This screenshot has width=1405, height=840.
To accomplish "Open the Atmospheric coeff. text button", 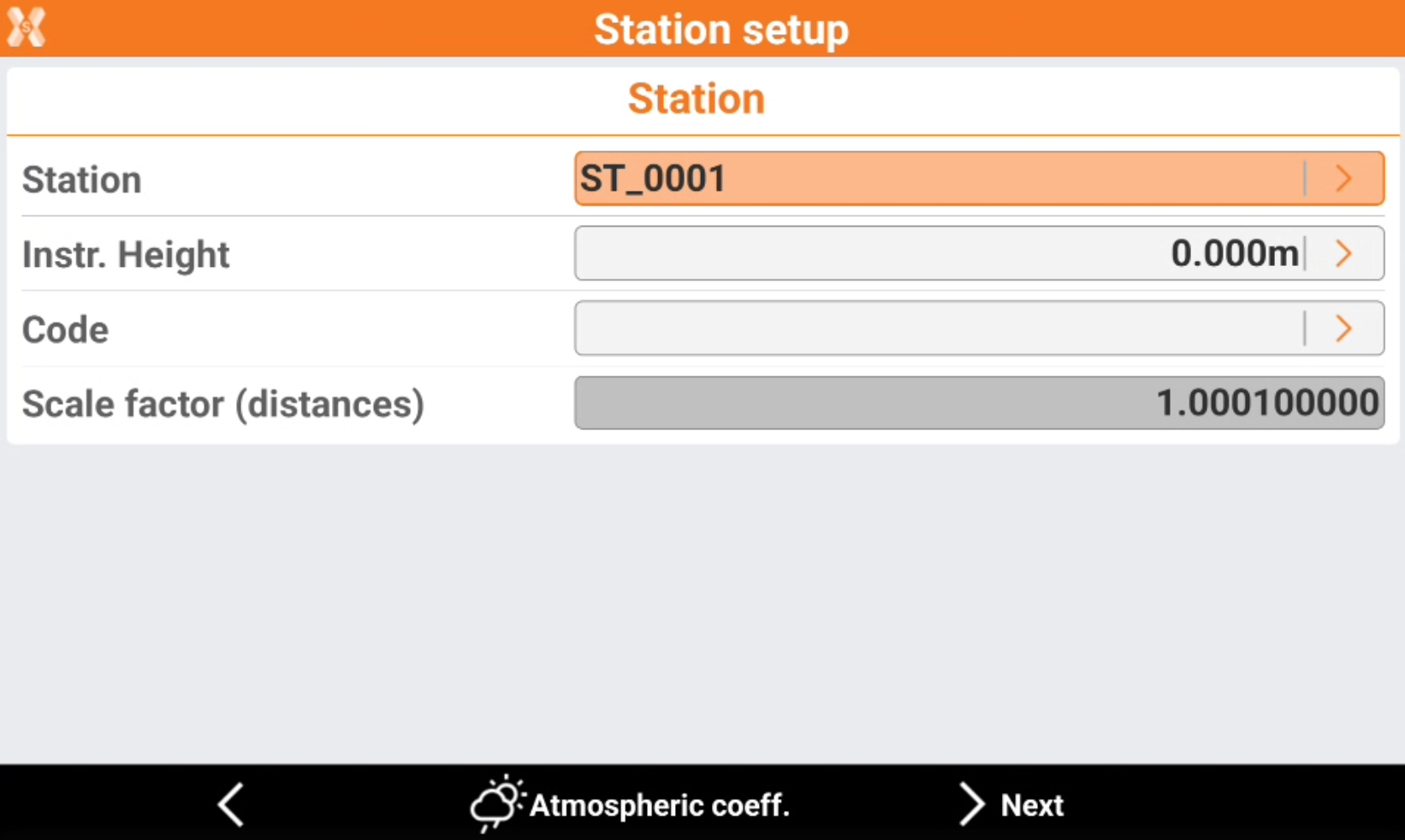I will (659, 806).
